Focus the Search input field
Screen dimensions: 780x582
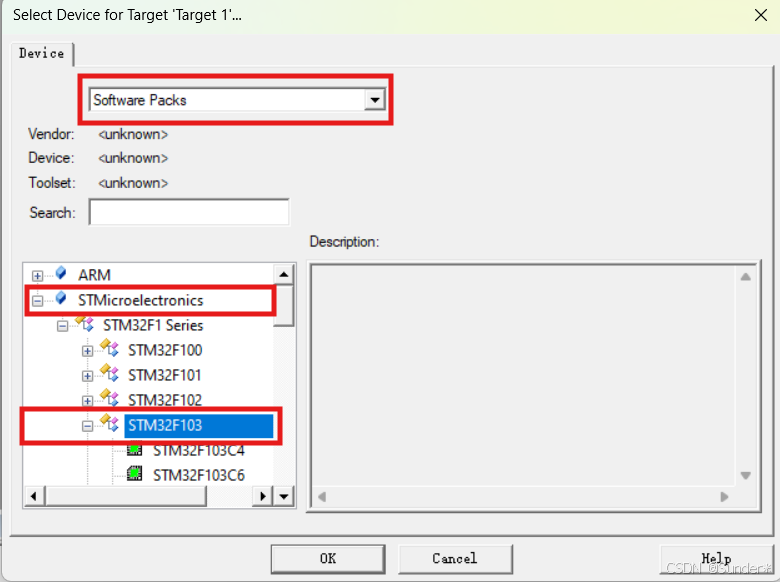click(189, 212)
